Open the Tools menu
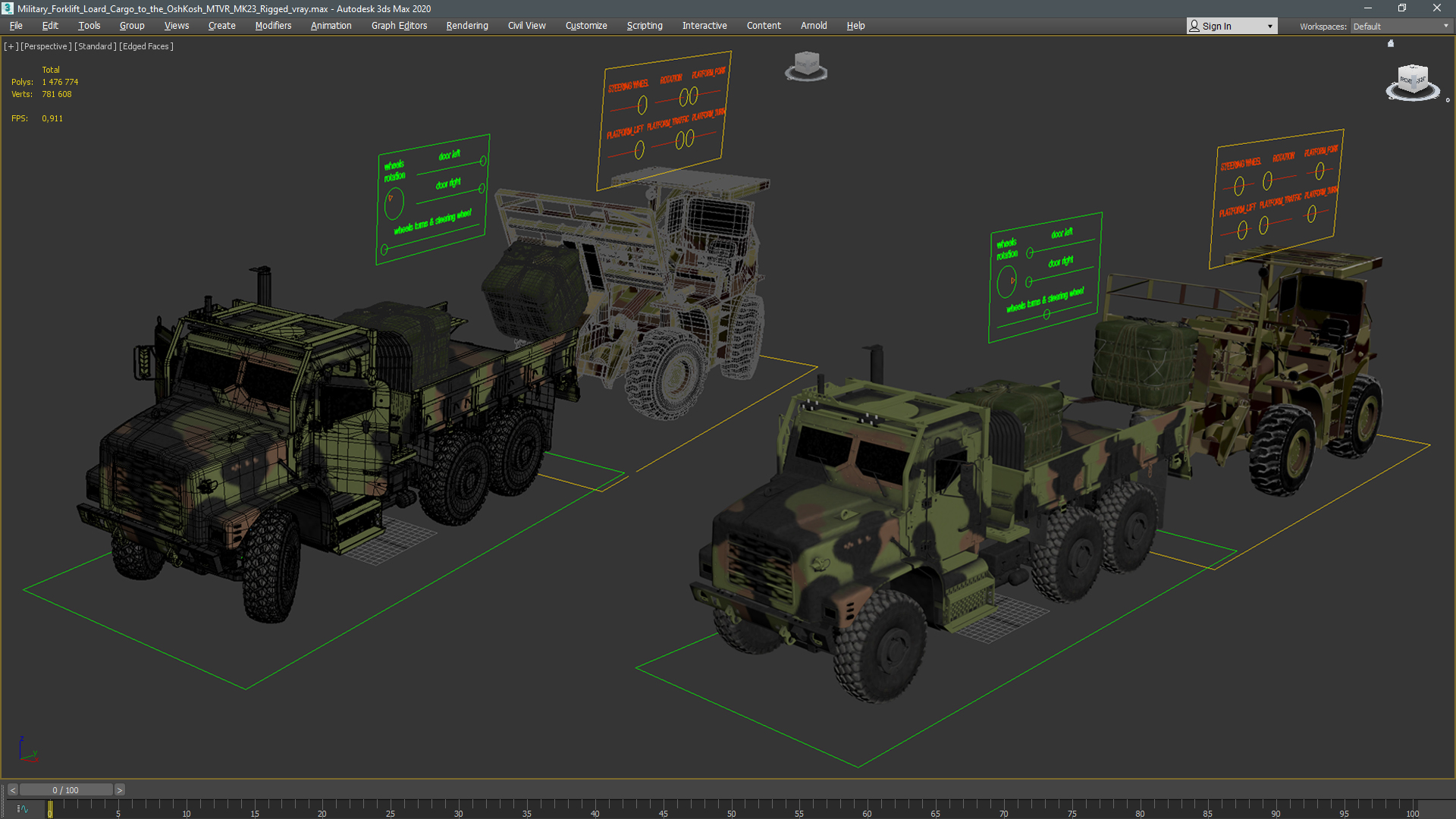 click(89, 25)
